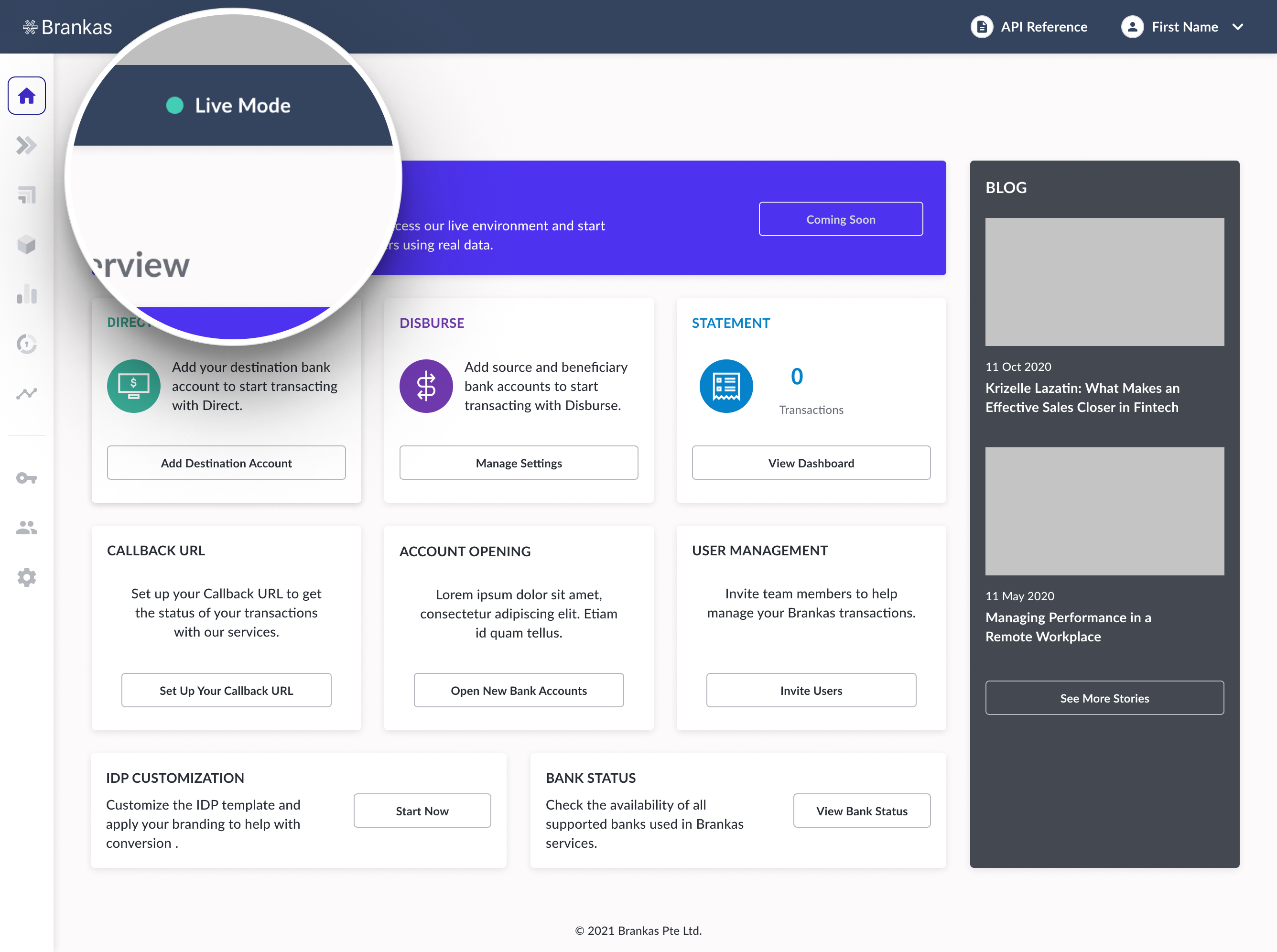Screen dimensions: 1277x952
Task: Open the cube icon in the sidebar
Action: click(x=26, y=244)
